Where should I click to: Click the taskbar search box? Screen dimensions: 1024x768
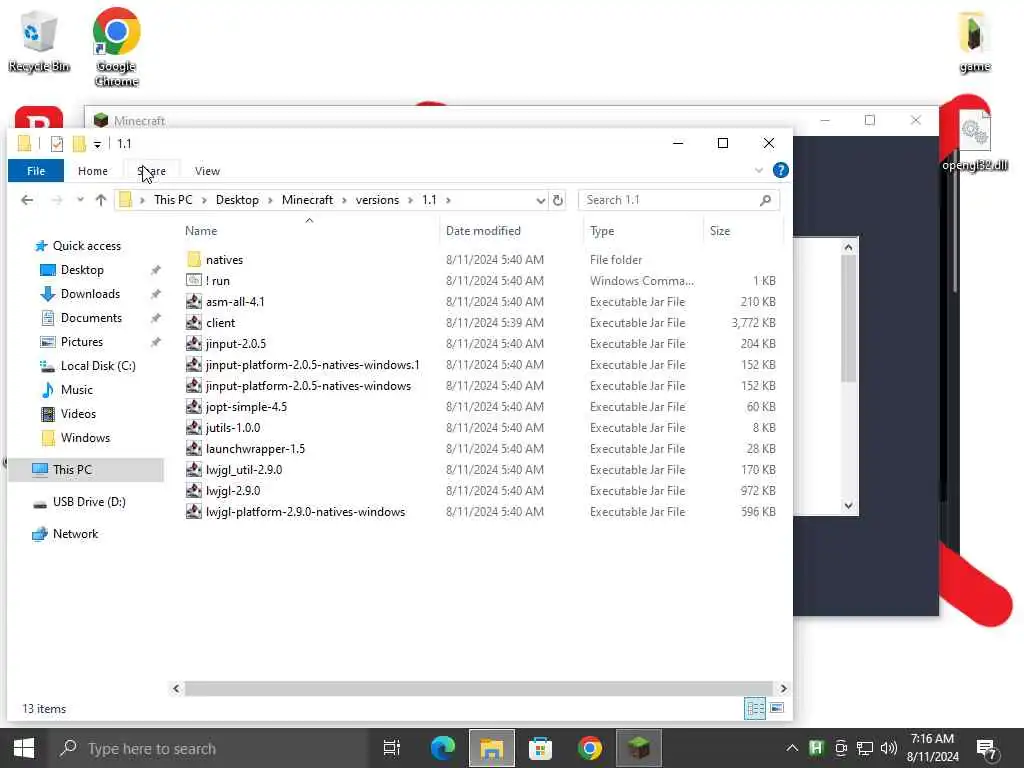(208, 748)
